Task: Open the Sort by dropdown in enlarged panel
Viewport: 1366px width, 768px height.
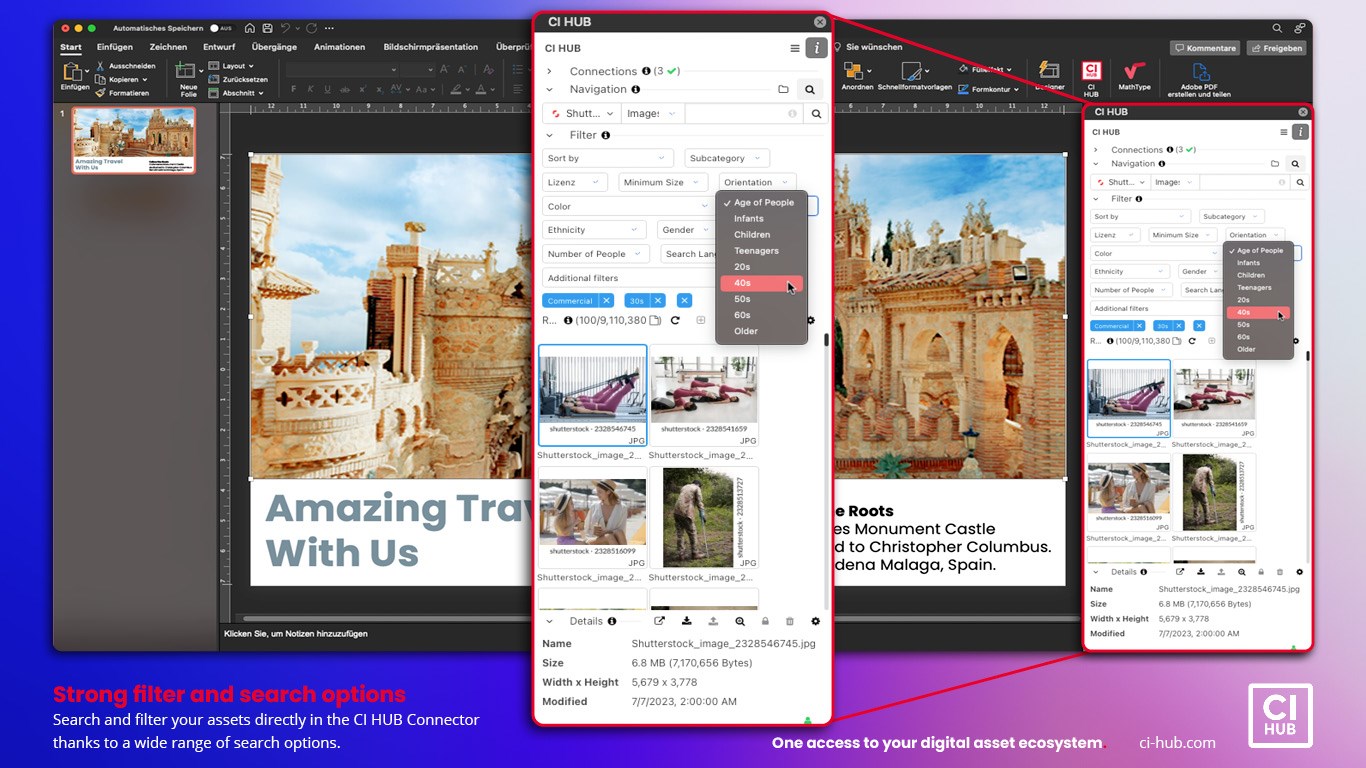Action: 608,158
